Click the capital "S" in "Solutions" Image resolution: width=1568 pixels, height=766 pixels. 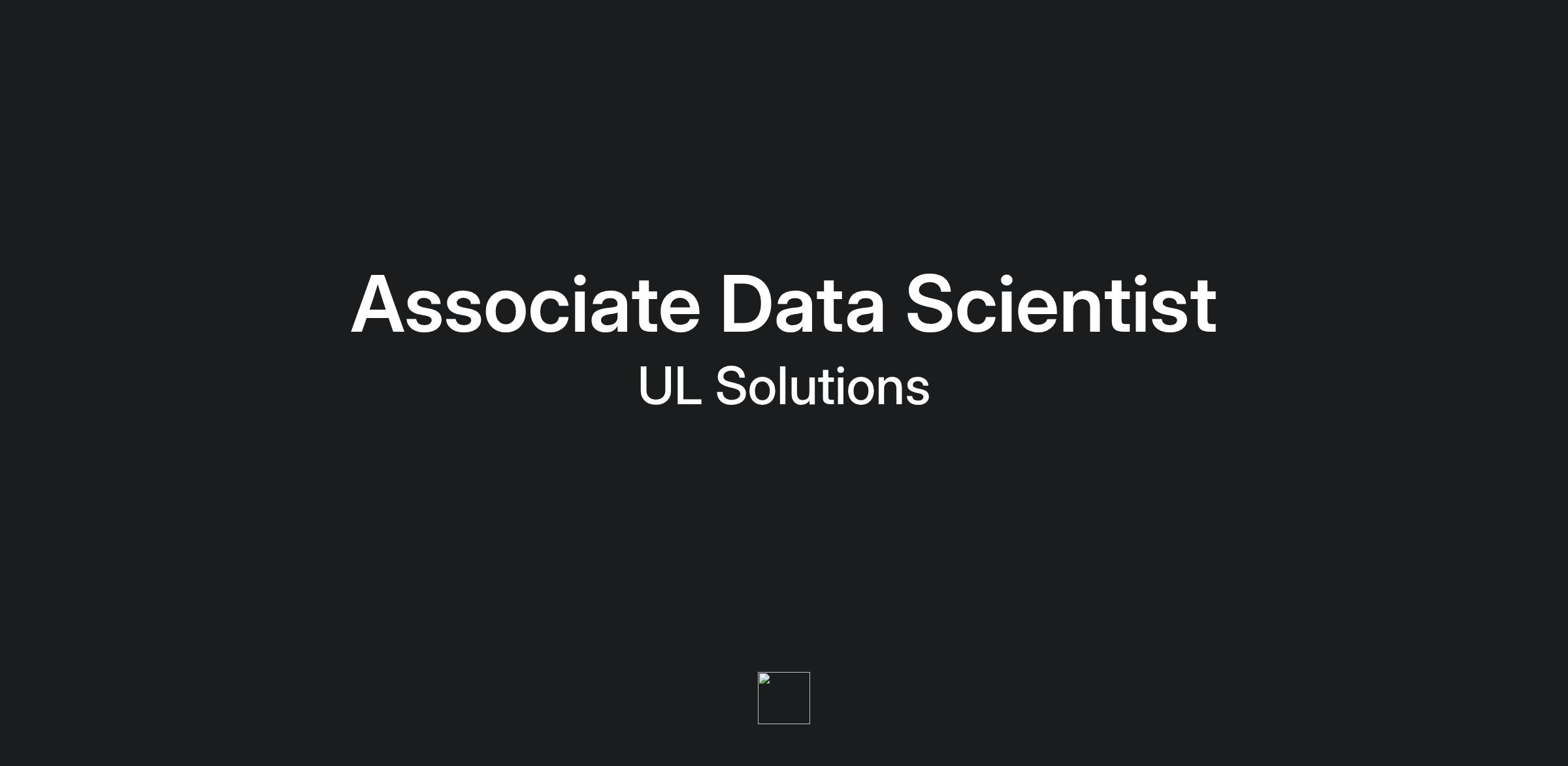click(731, 387)
